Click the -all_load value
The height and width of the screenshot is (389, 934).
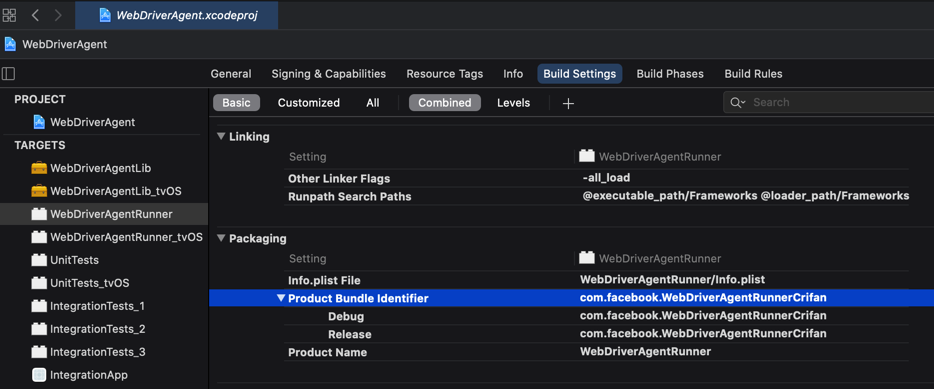[606, 178]
